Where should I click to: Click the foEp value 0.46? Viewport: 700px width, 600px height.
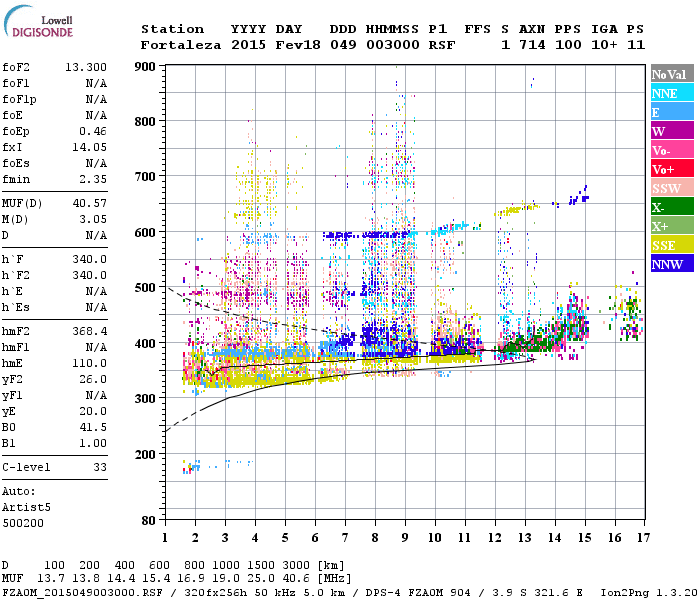[93, 131]
